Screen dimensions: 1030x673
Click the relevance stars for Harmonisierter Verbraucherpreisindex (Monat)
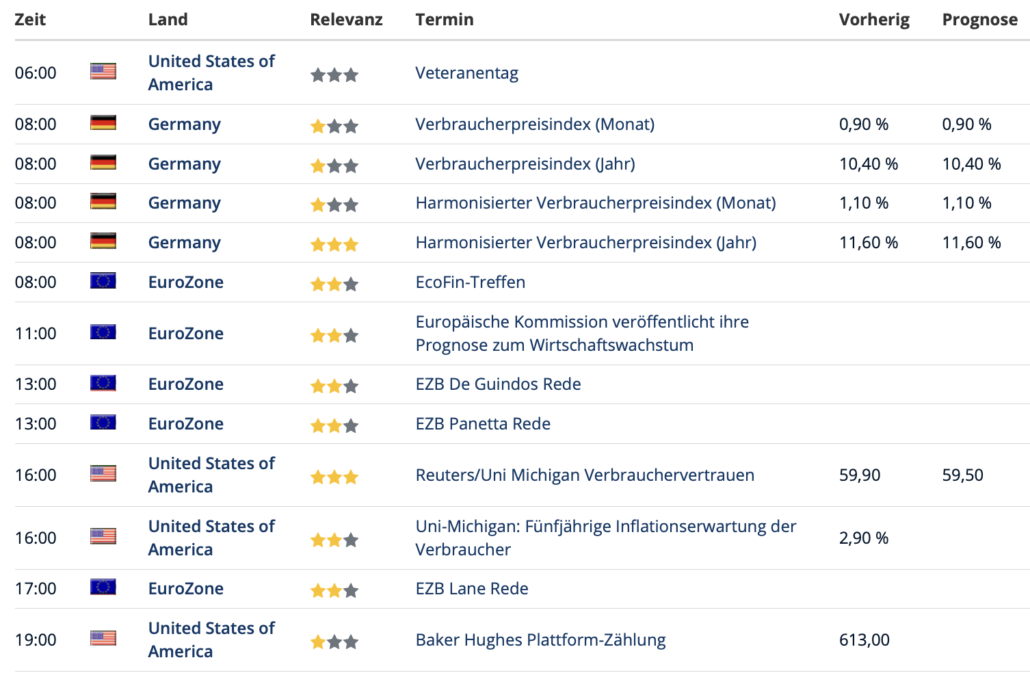(334, 205)
